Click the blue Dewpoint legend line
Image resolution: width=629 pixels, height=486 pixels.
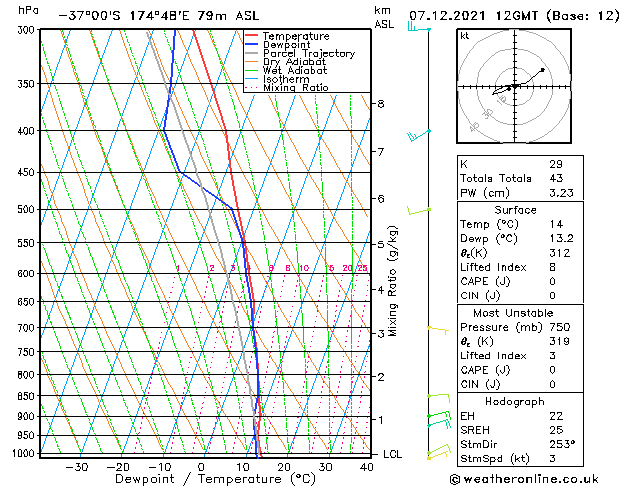point(251,44)
